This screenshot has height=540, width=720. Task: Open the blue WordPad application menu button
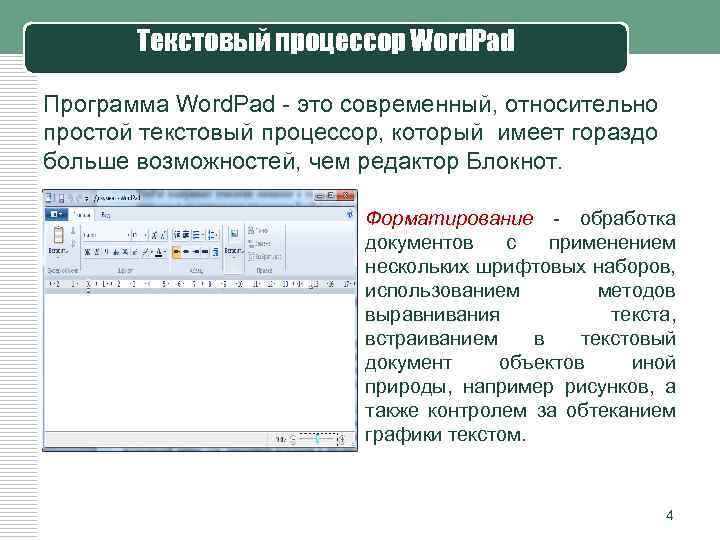click(56, 214)
